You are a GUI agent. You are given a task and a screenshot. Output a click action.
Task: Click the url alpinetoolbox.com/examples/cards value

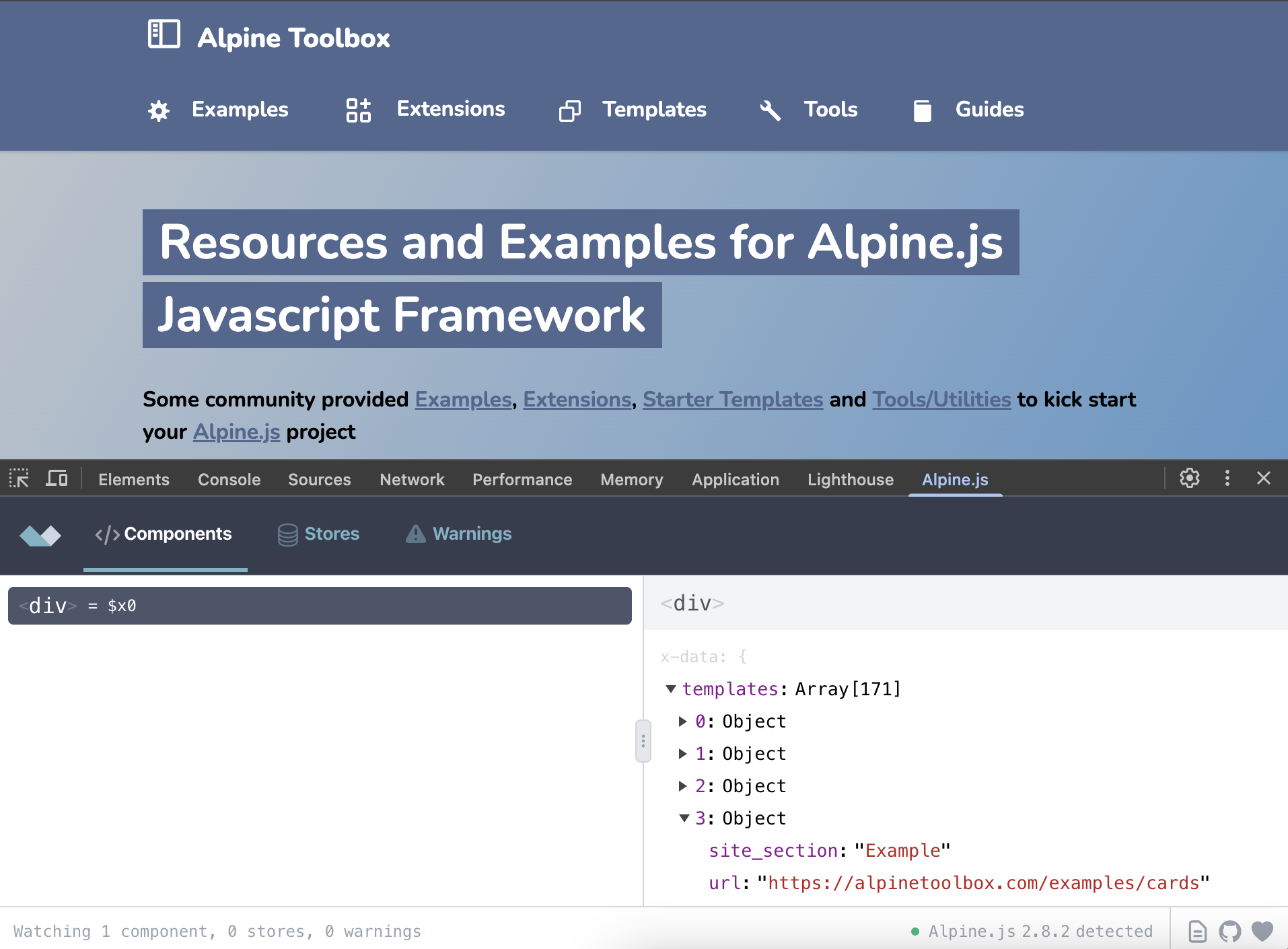pyautogui.click(x=983, y=883)
